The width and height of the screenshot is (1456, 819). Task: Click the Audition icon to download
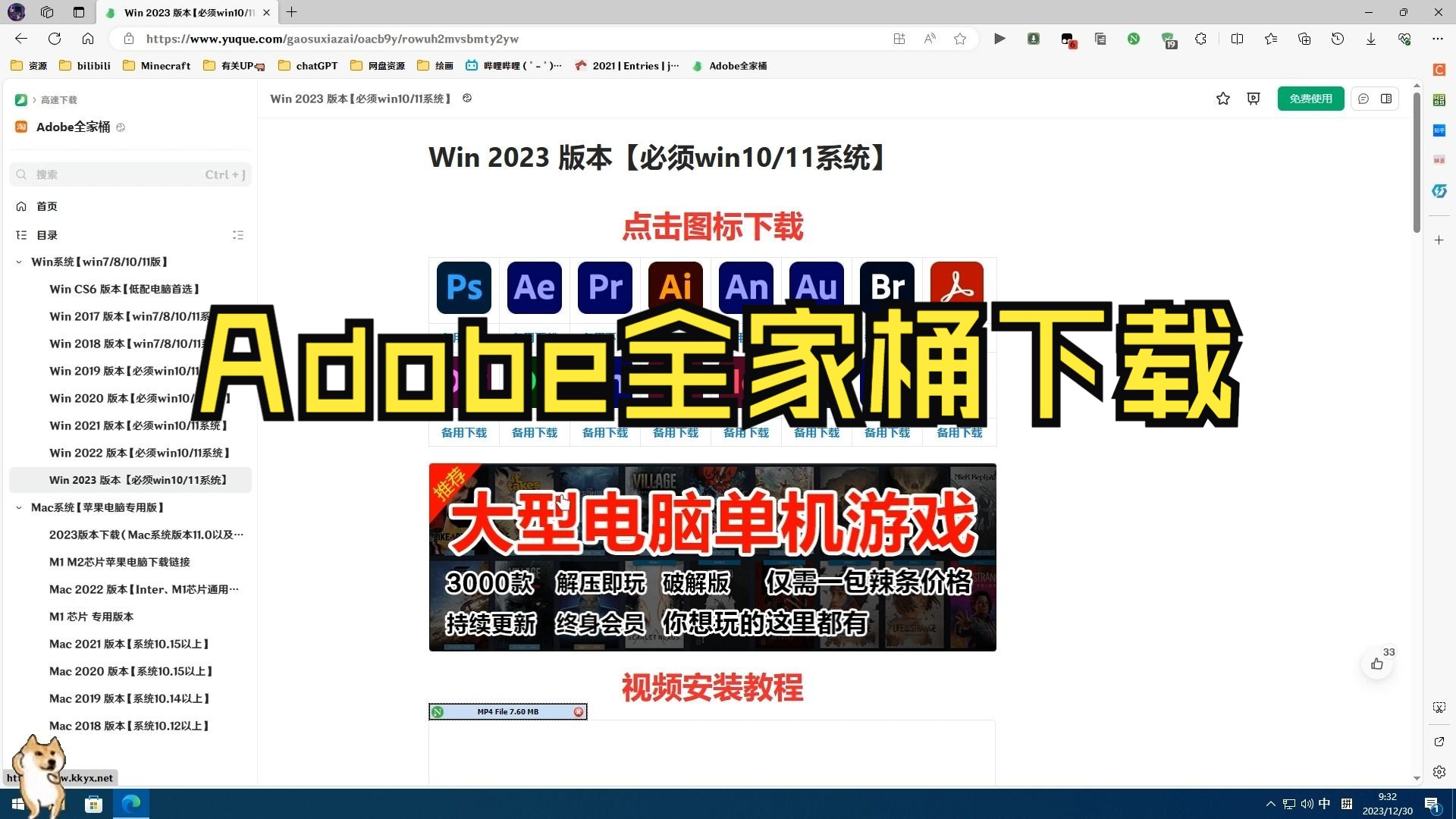[816, 286]
